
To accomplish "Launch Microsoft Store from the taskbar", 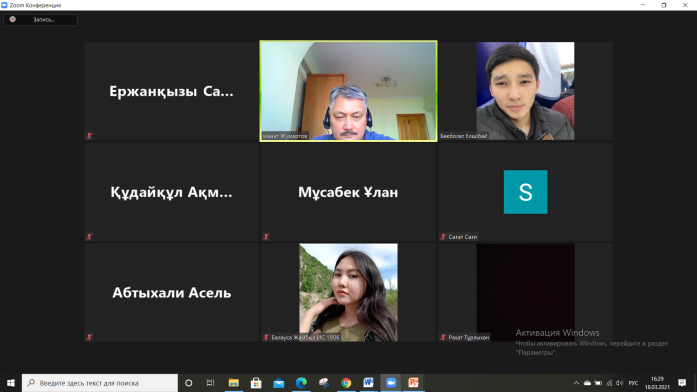I will click(x=256, y=383).
